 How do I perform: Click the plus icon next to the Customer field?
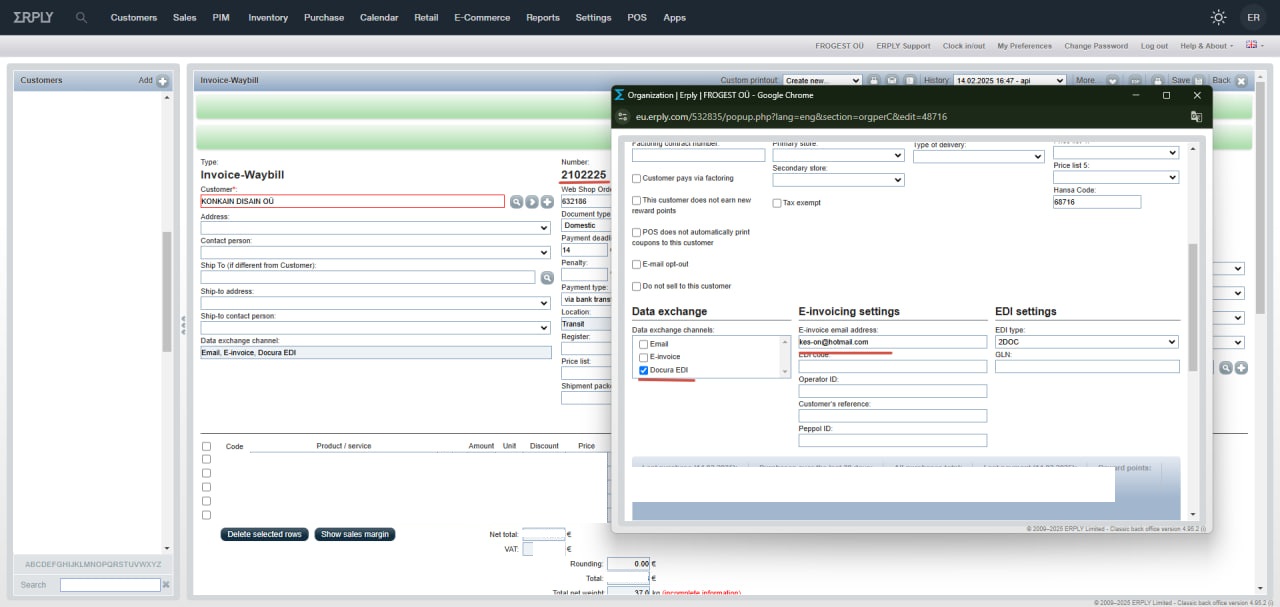pos(547,202)
